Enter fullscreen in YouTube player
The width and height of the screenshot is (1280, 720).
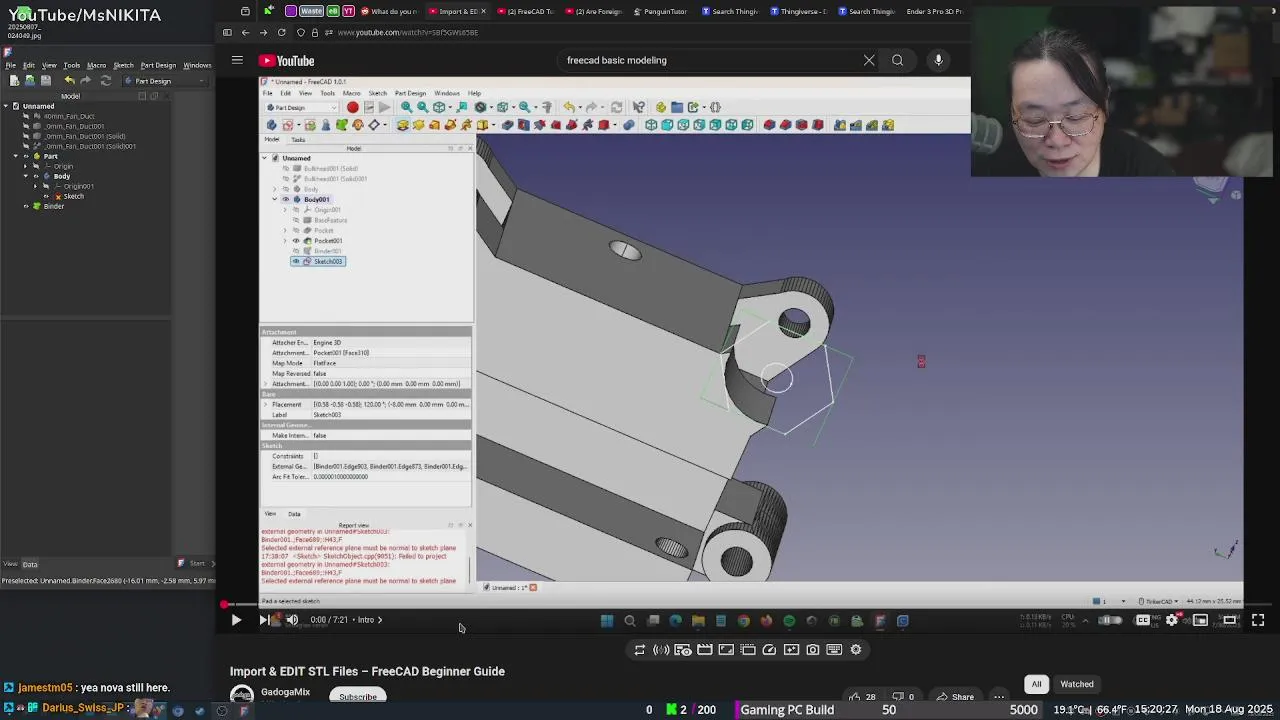(1258, 620)
